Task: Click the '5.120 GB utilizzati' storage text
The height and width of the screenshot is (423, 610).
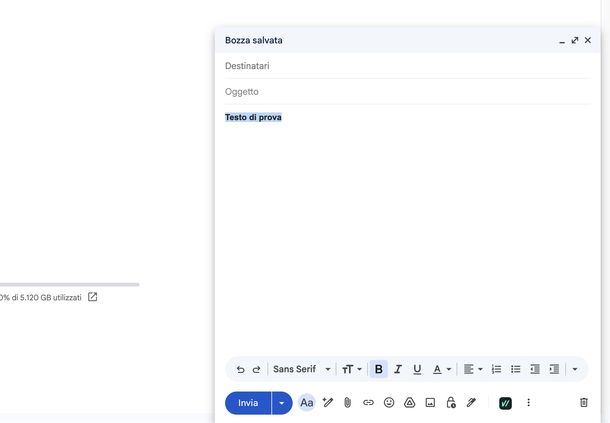Action: point(51,298)
